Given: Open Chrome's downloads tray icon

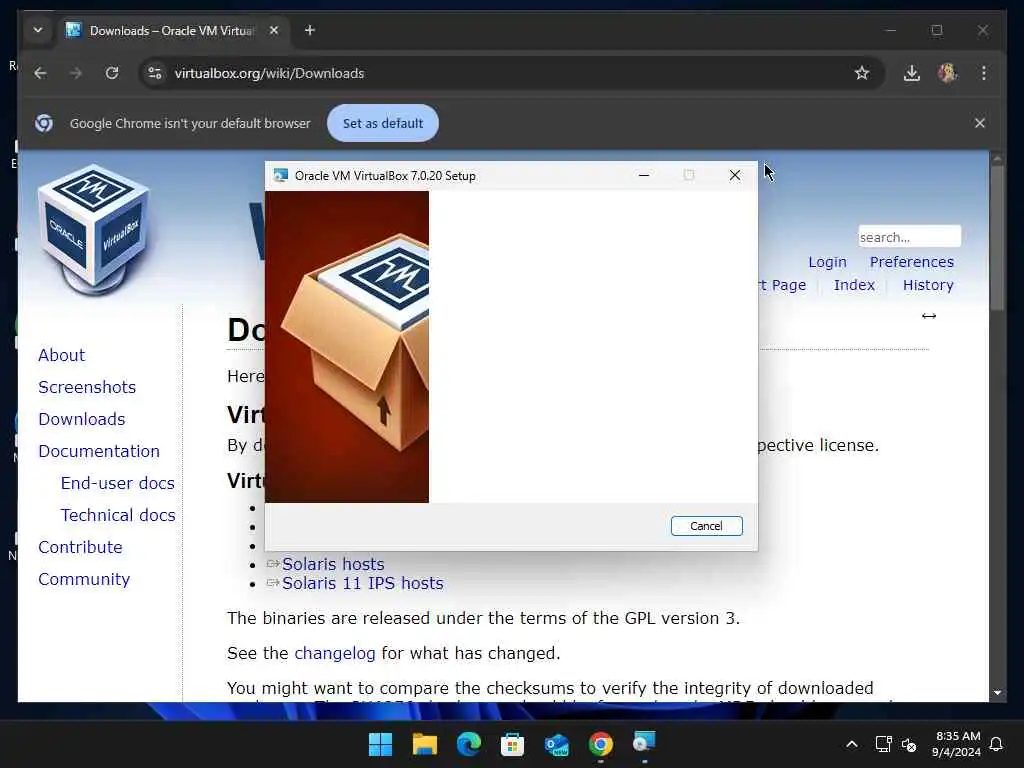Looking at the screenshot, I should 912,73.
